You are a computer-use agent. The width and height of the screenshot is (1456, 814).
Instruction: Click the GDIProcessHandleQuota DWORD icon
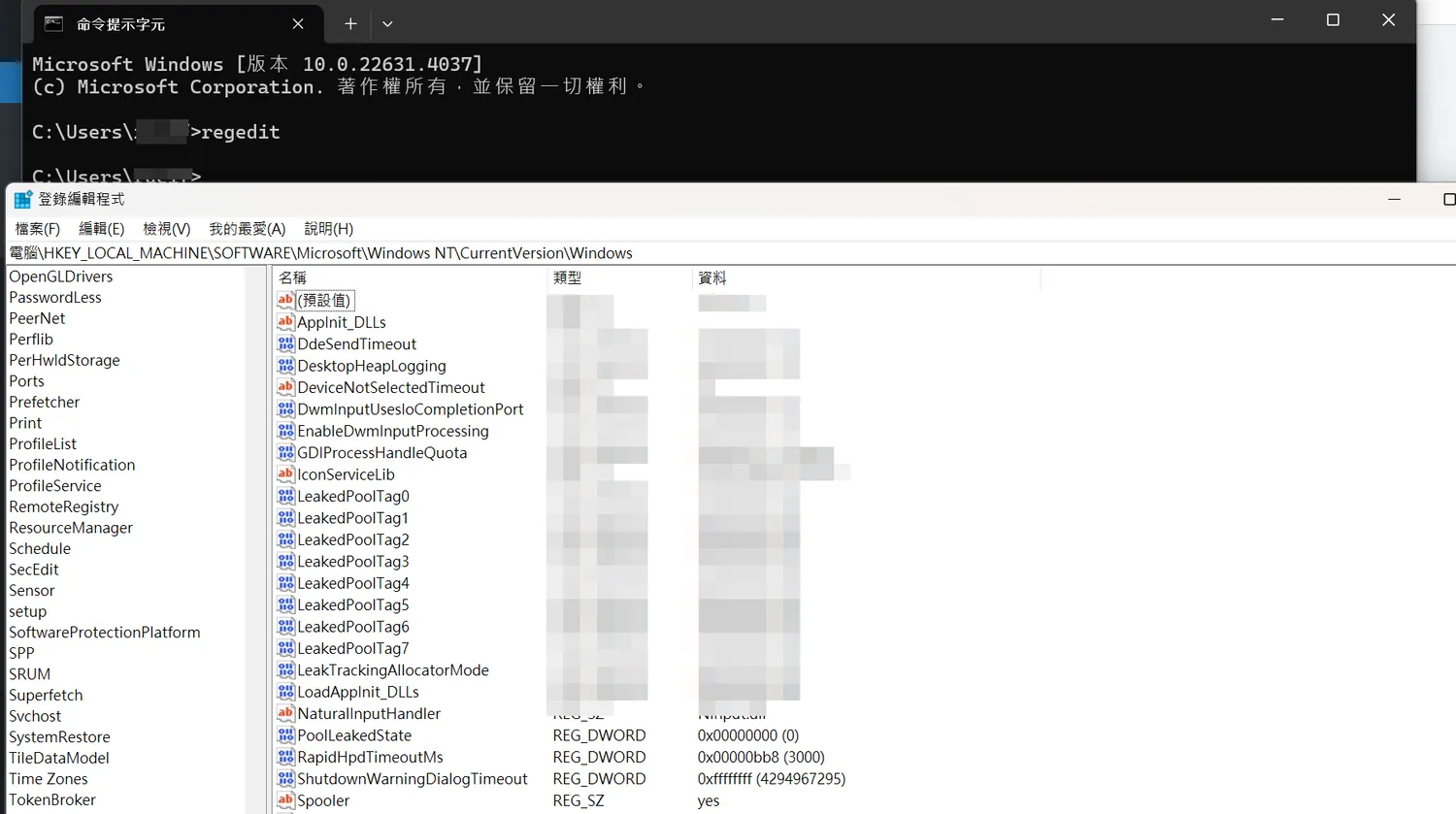pyautogui.click(x=285, y=453)
